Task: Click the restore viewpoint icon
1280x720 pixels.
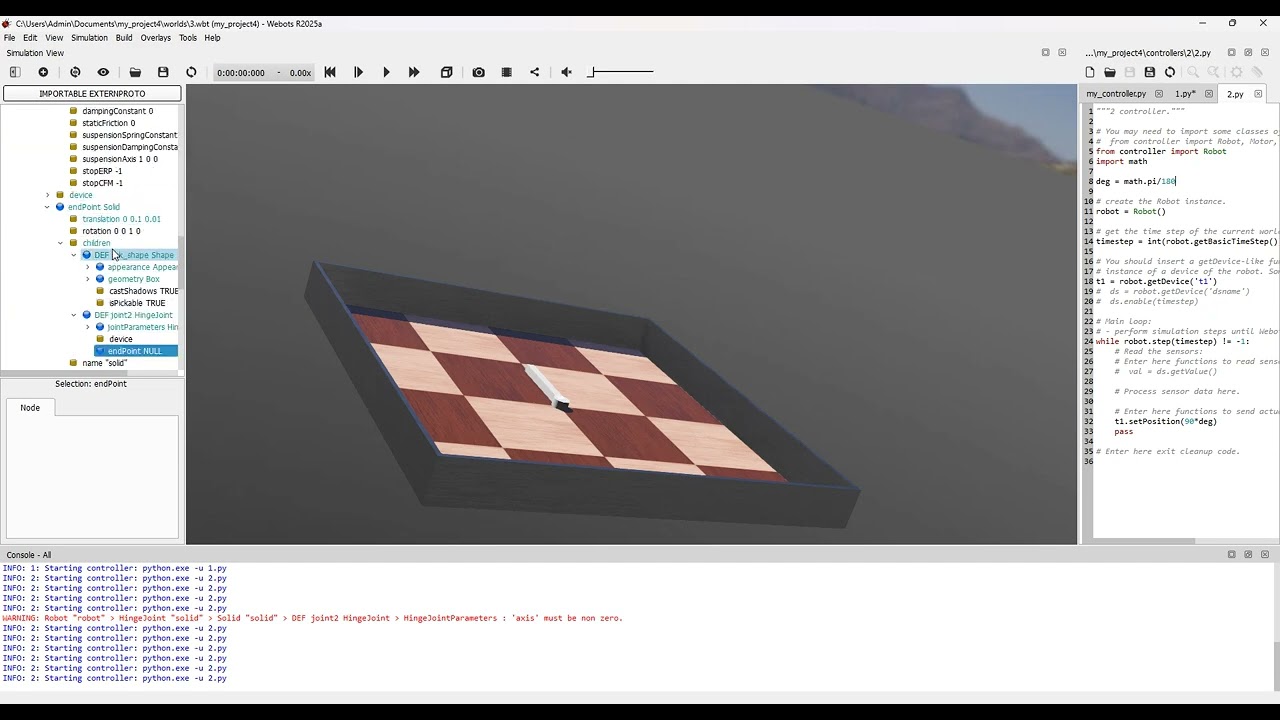Action: [75, 72]
